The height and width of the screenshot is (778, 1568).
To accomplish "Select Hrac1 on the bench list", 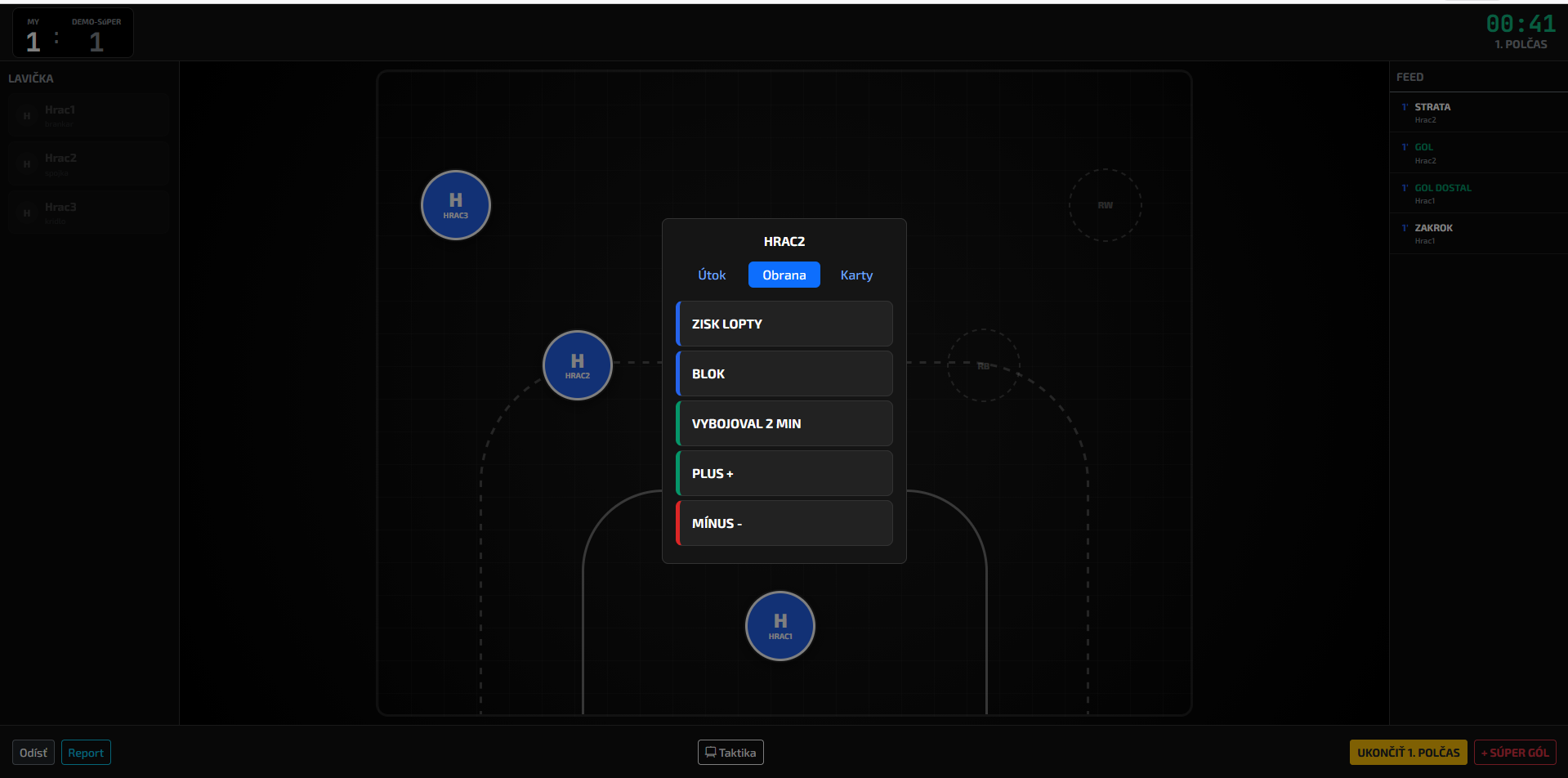I will click(x=89, y=115).
